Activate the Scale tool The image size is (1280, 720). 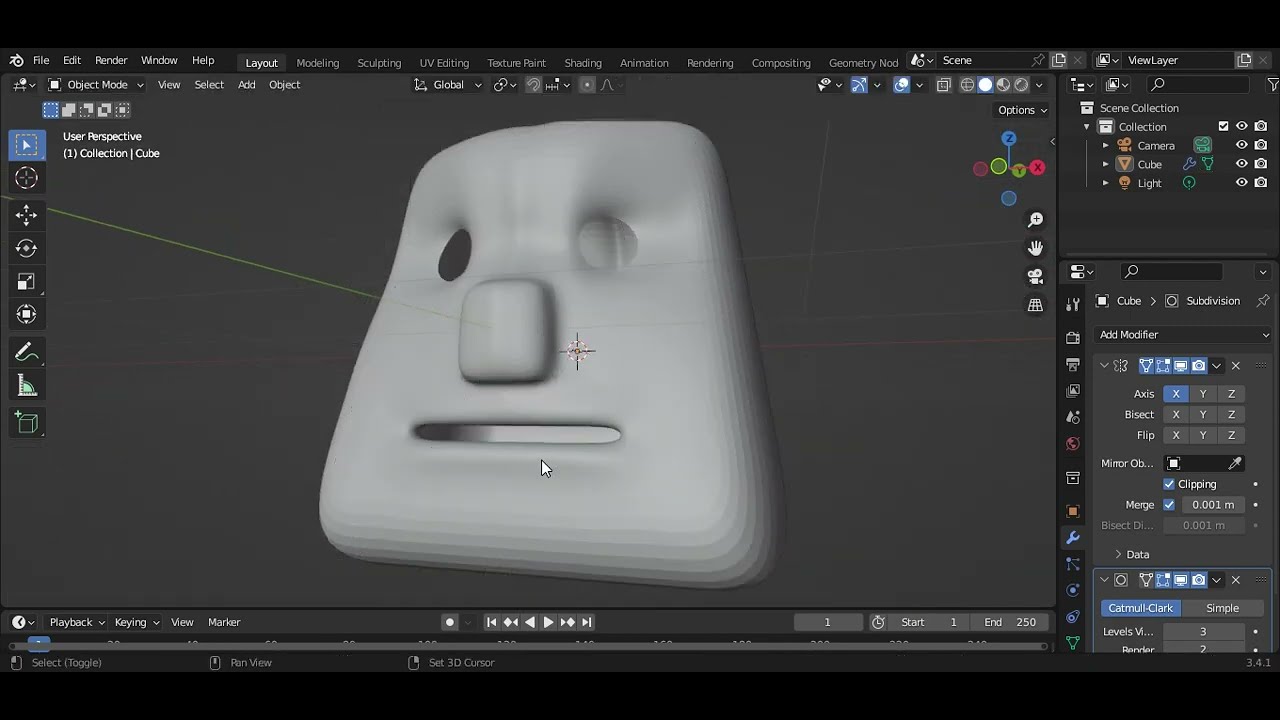pyautogui.click(x=26, y=282)
